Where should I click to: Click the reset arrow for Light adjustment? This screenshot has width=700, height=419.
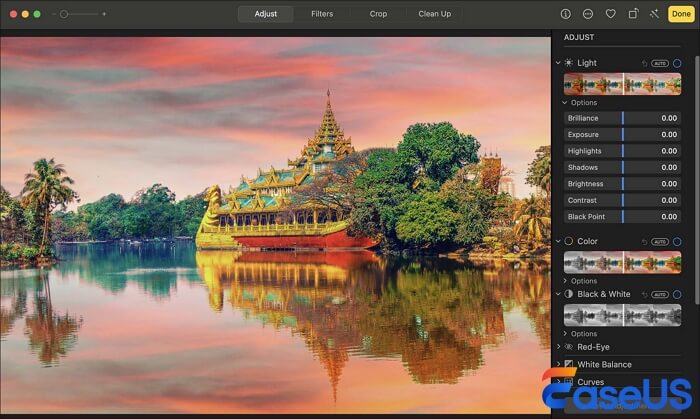tap(645, 63)
